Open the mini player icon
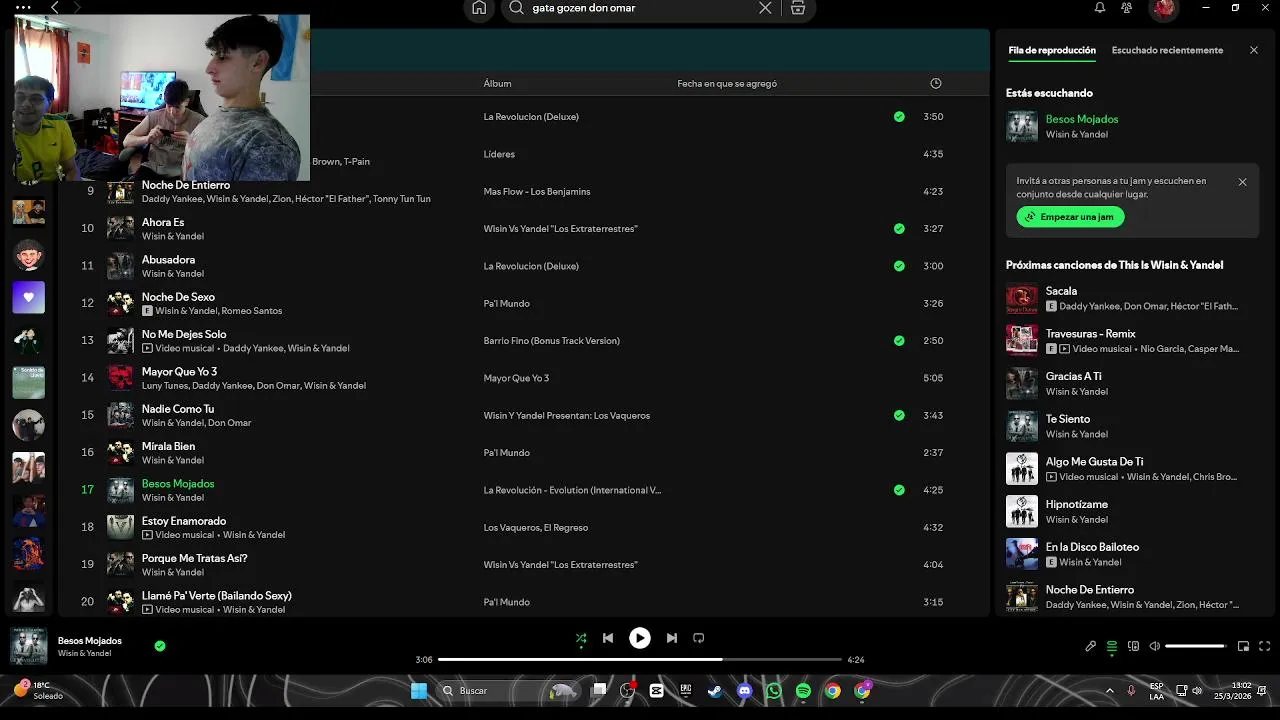Screen dimensions: 1280x720 point(1244,646)
